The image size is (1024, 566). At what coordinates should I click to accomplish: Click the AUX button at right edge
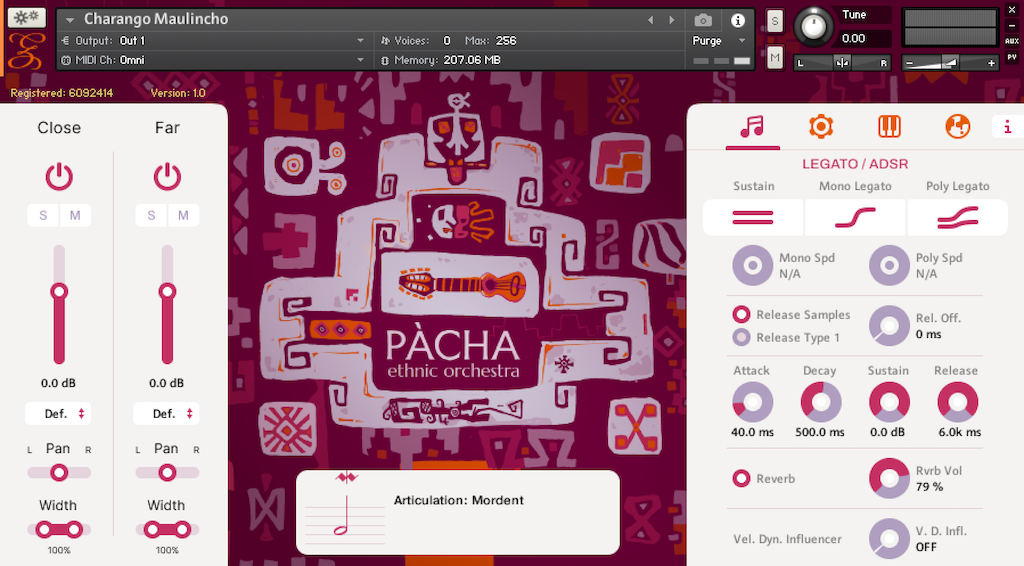coord(1012,41)
